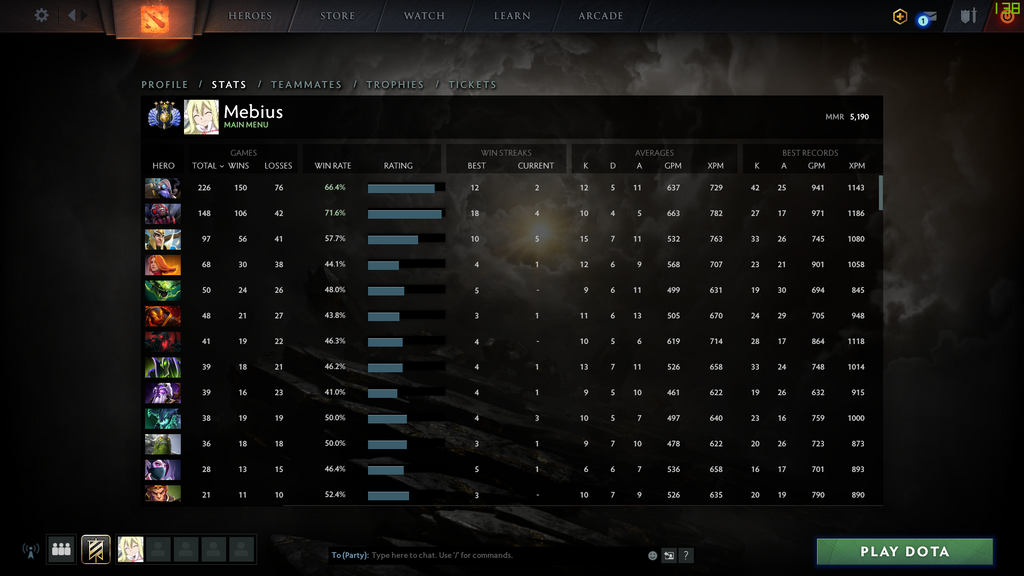Sort by Win Rate column header
1024x576 pixels.
pyautogui.click(x=333, y=166)
